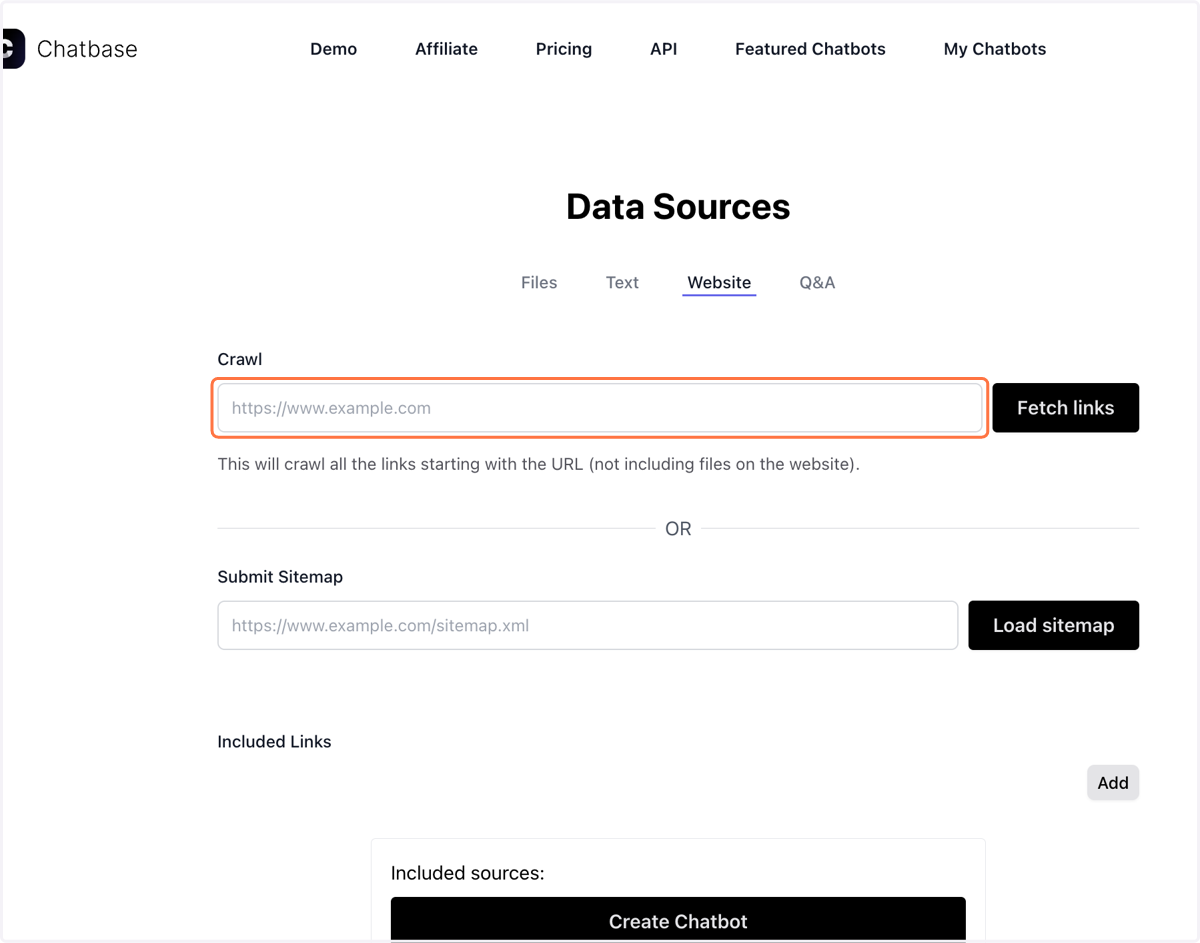Open the Pricing page
Image resolution: width=1200 pixels, height=943 pixels.
pyautogui.click(x=564, y=49)
